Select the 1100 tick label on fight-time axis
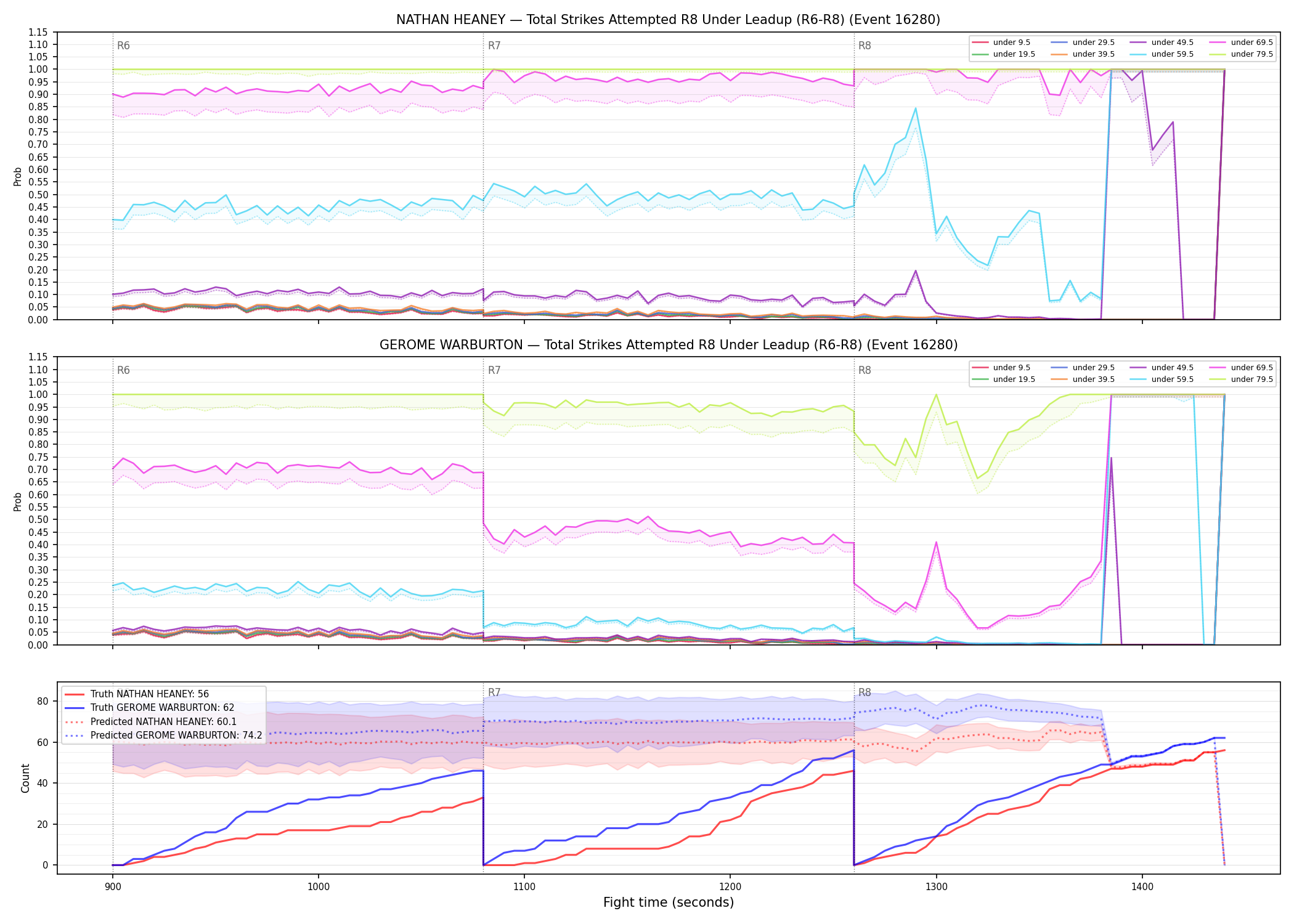Image resolution: width=1294 pixels, height=924 pixels. point(524,886)
